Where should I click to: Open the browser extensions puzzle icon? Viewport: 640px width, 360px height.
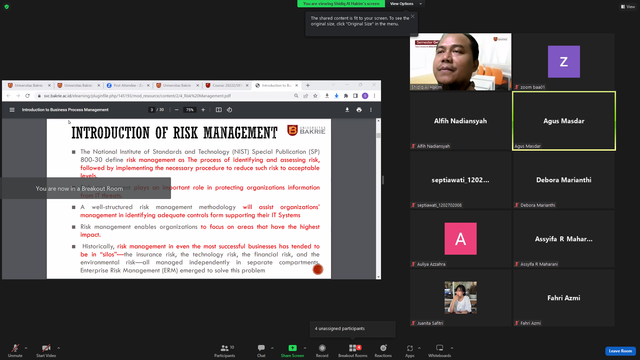click(346, 96)
